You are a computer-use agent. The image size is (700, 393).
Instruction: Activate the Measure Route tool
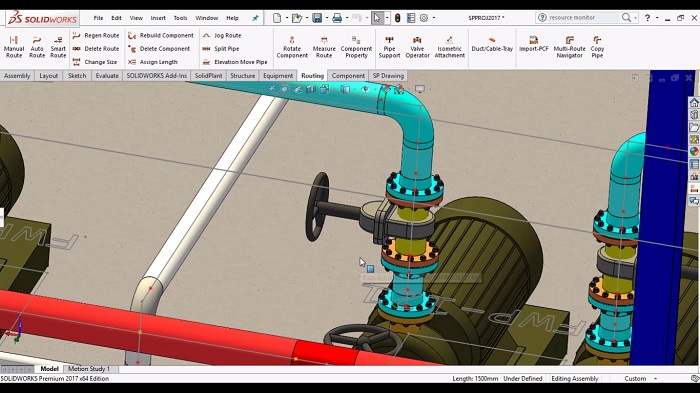[x=324, y=47]
